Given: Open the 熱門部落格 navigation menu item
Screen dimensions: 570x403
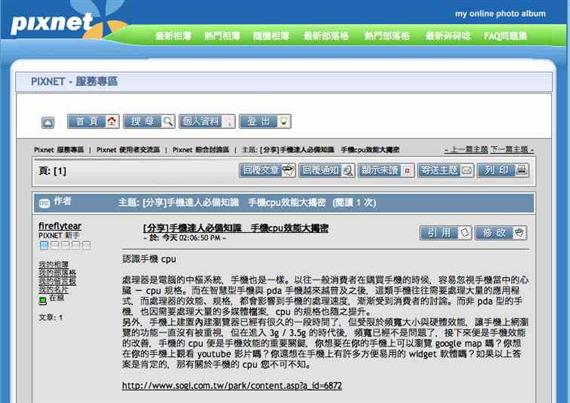Looking at the screenshot, I should [x=387, y=36].
